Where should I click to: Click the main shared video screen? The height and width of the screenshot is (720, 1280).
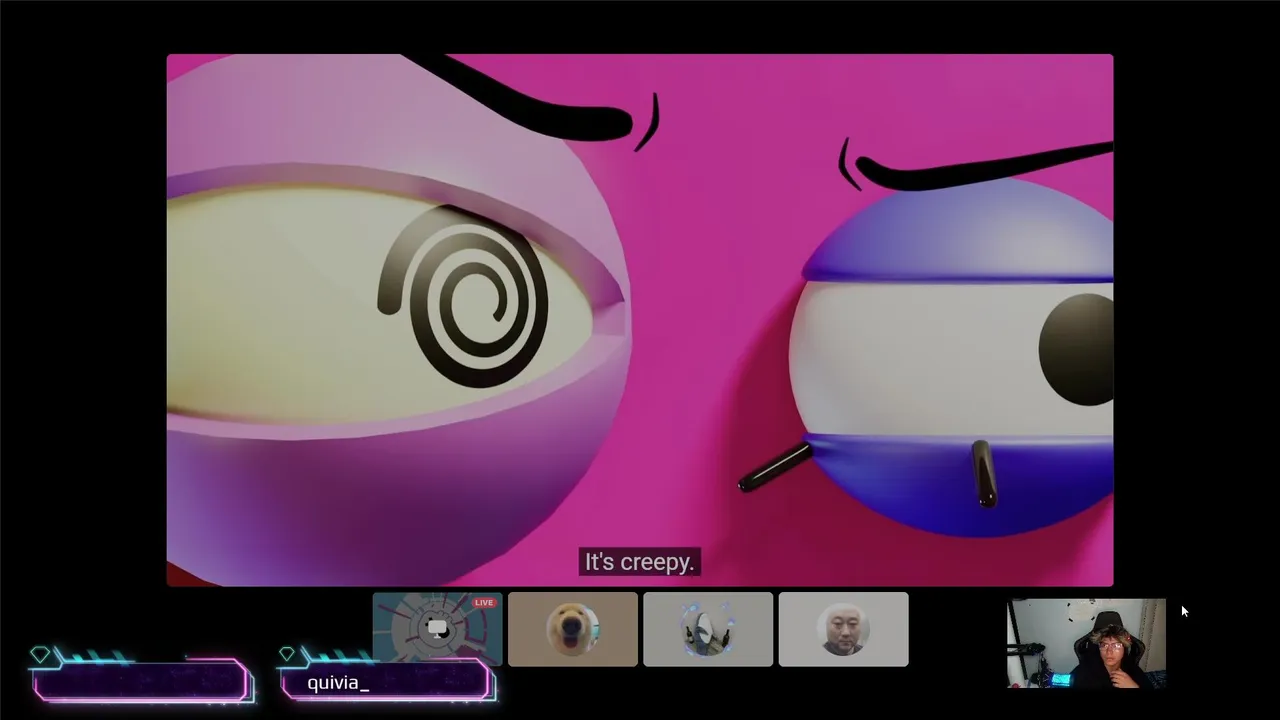(639, 320)
